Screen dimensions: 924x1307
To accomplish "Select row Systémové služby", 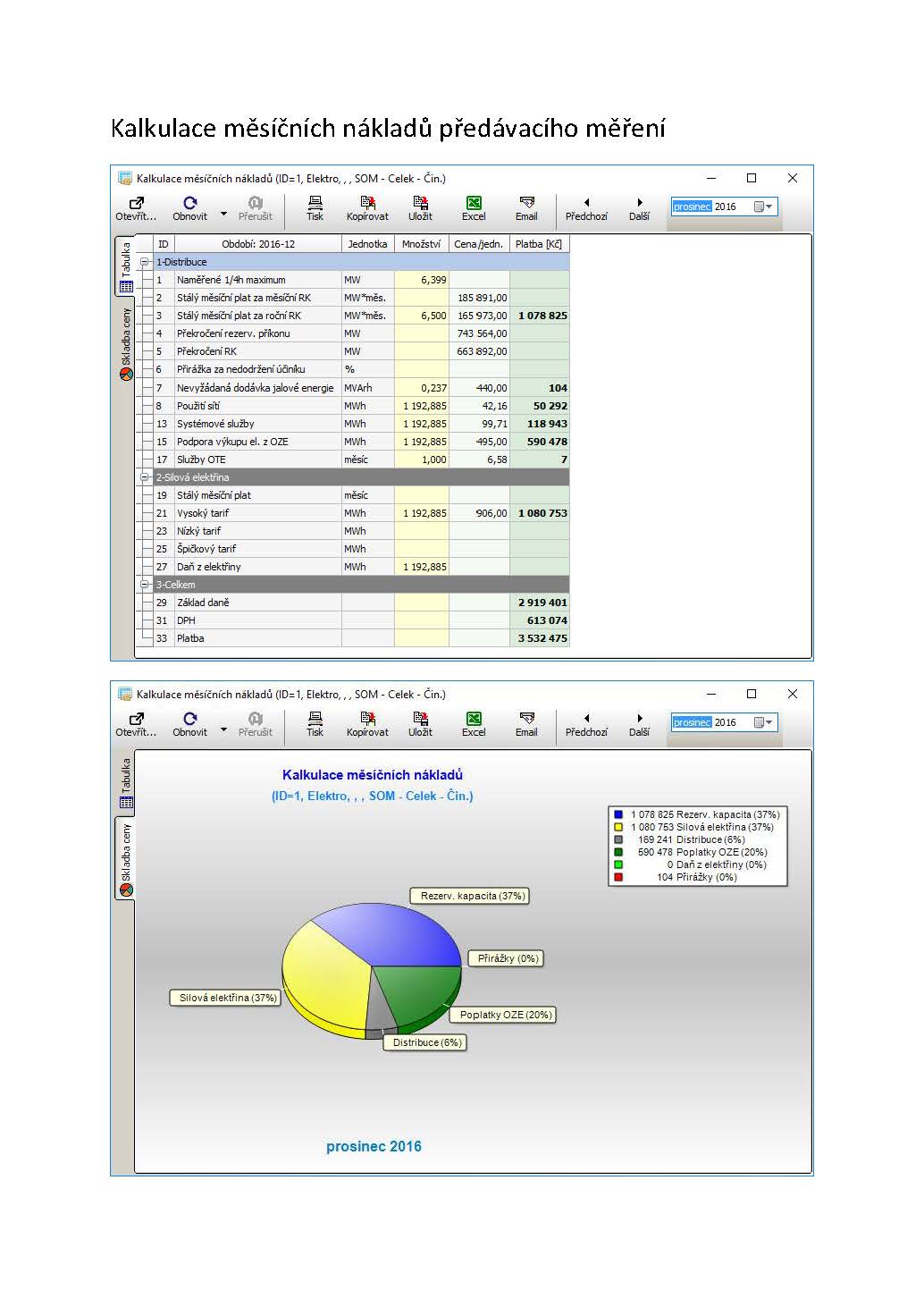I will click(361, 424).
